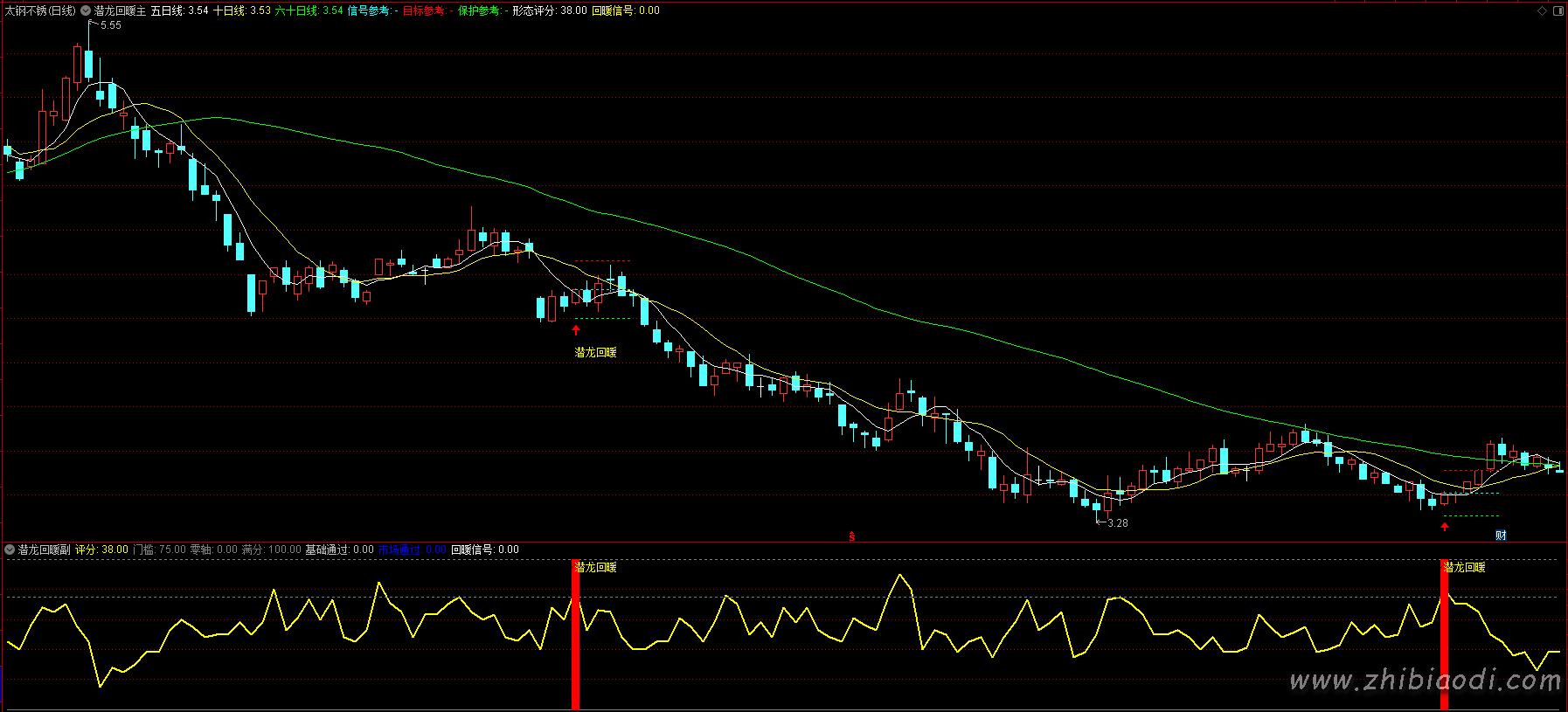Click 回暖信号: 0.00 in the main chart header
Viewport: 1568px width, 712px height.
pyautogui.click(x=626, y=11)
